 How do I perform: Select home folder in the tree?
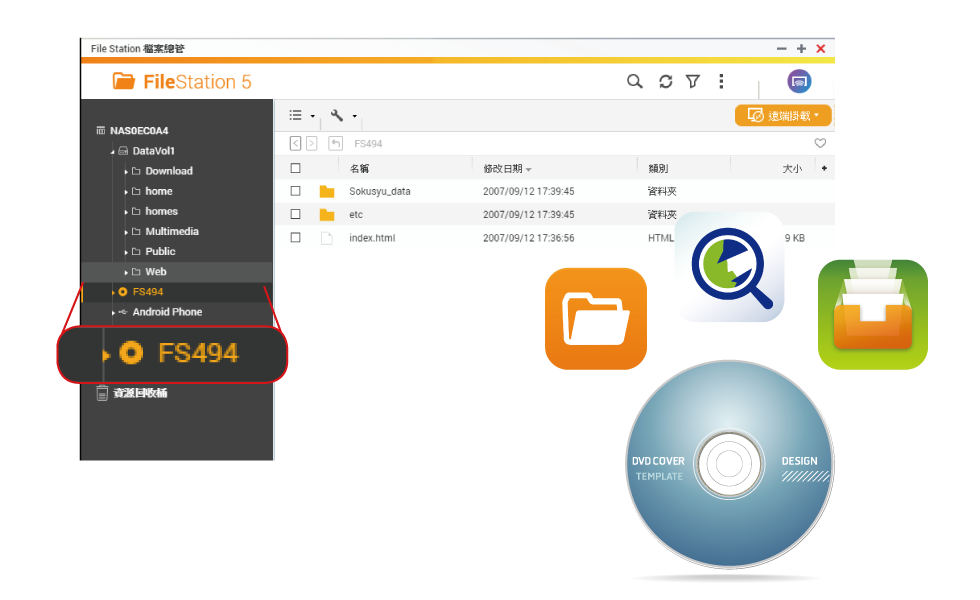click(x=159, y=191)
